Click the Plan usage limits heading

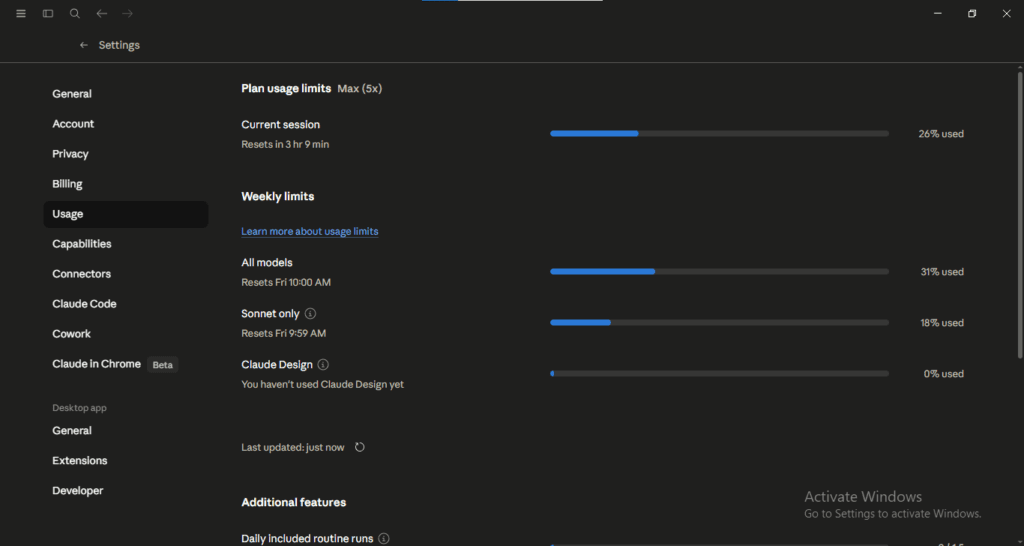[x=286, y=89]
